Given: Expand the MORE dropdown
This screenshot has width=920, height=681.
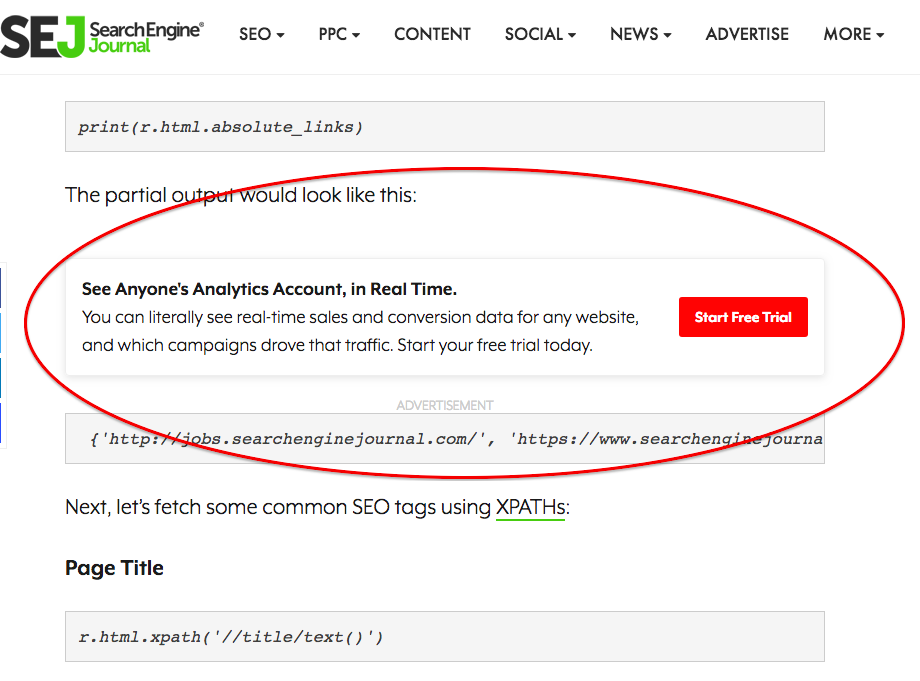Looking at the screenshot, I should 852,34.
